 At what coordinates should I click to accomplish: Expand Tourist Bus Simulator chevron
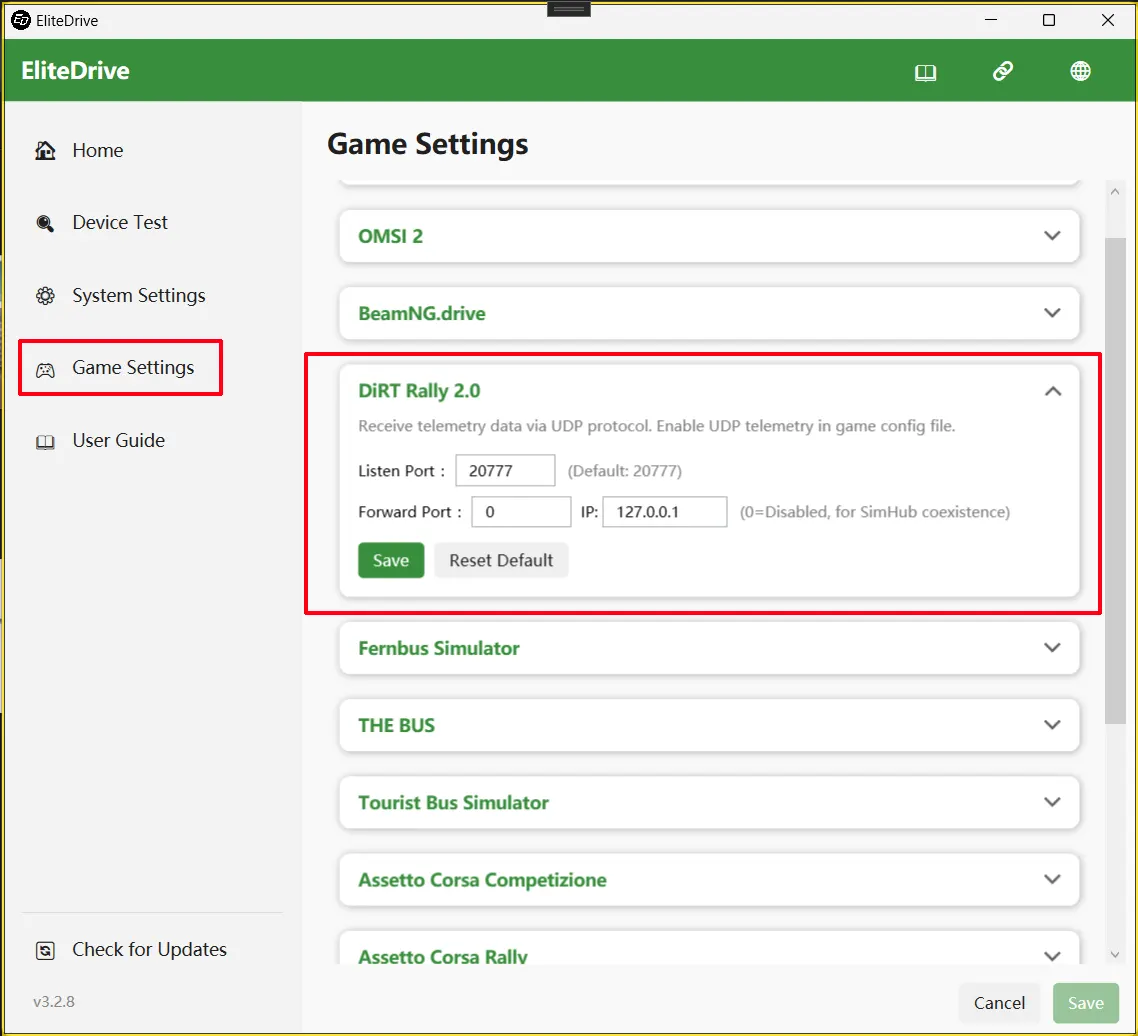(1052, 802)
